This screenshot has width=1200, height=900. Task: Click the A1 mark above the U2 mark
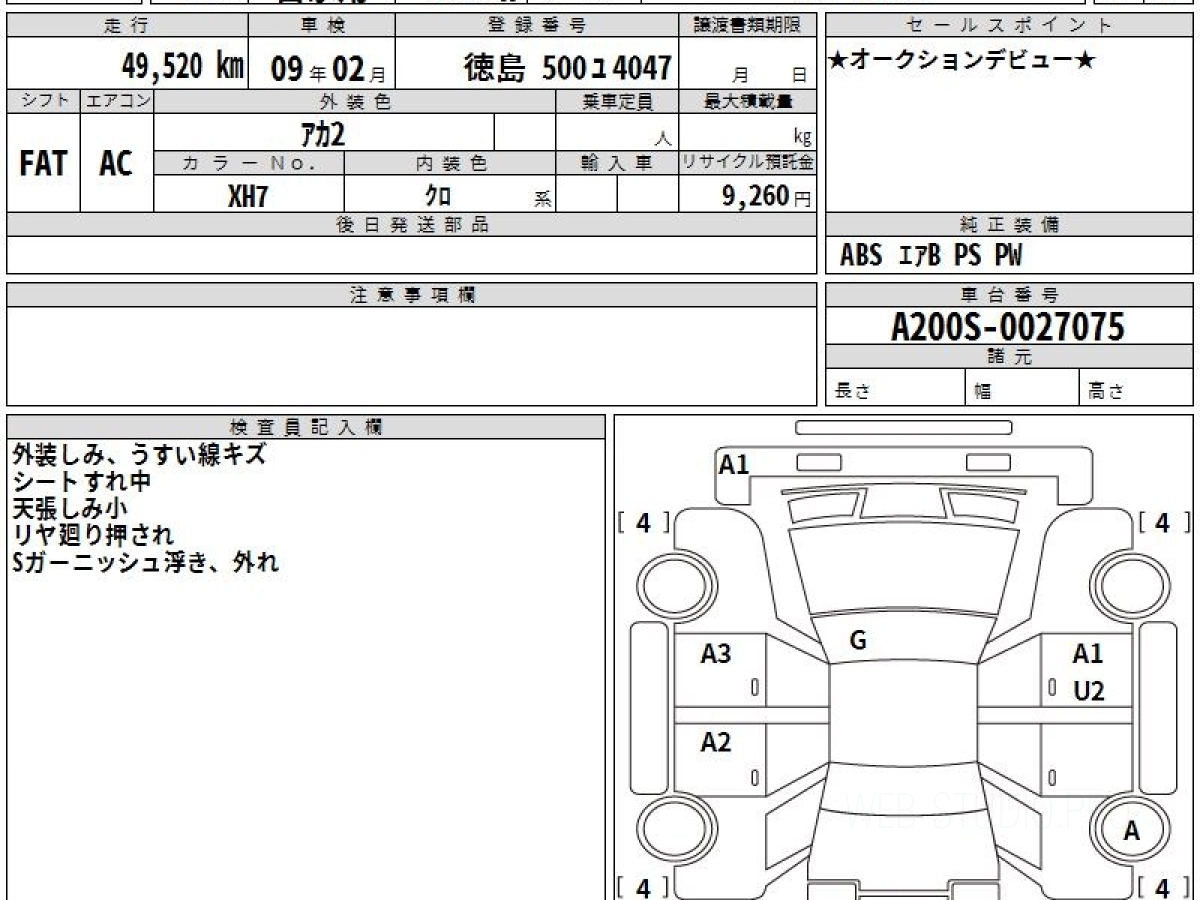[1087, 654]
